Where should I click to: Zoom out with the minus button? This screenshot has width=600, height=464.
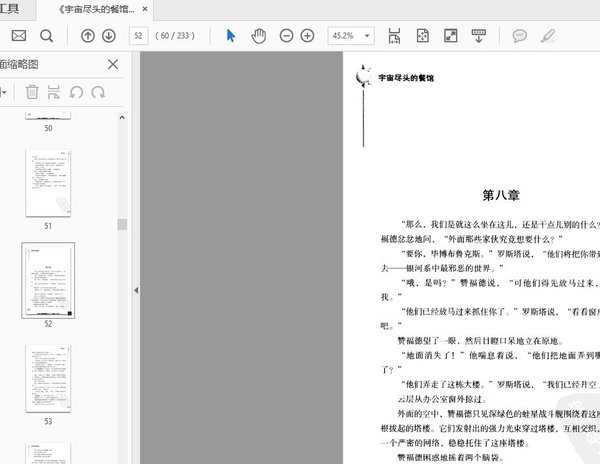pos(286,36)
